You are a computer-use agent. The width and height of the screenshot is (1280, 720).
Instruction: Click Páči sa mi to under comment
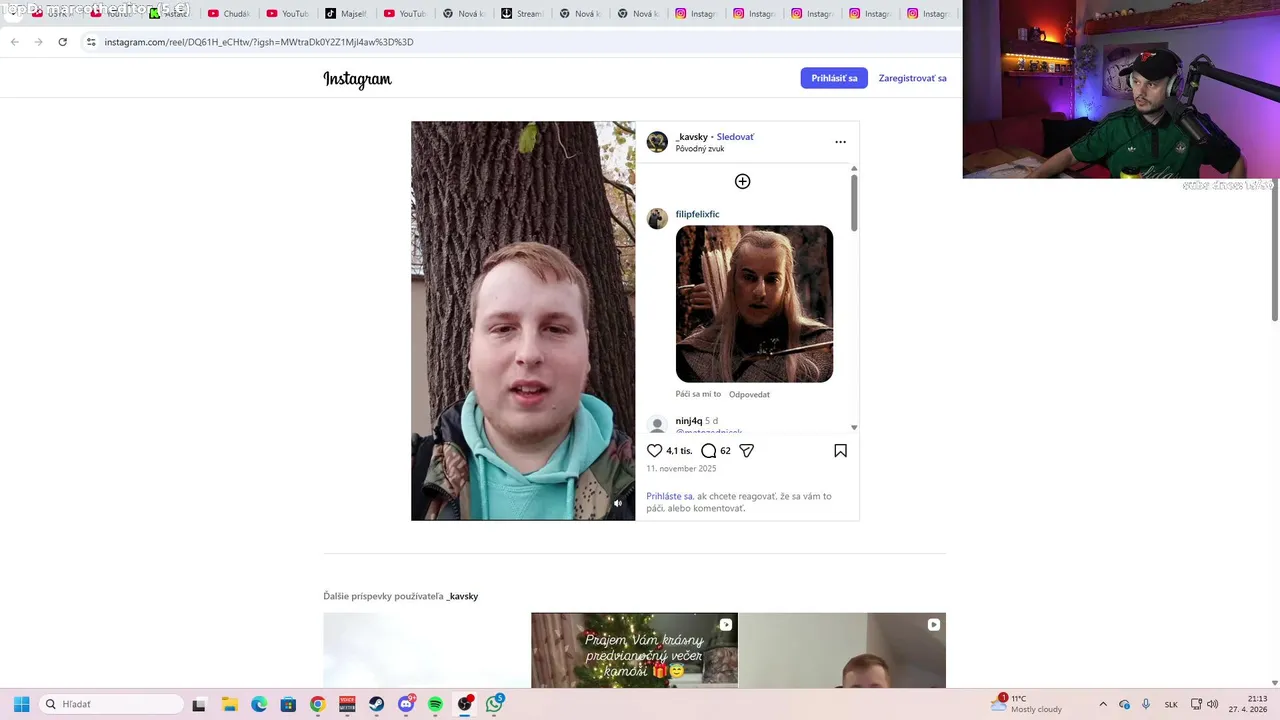698,394
